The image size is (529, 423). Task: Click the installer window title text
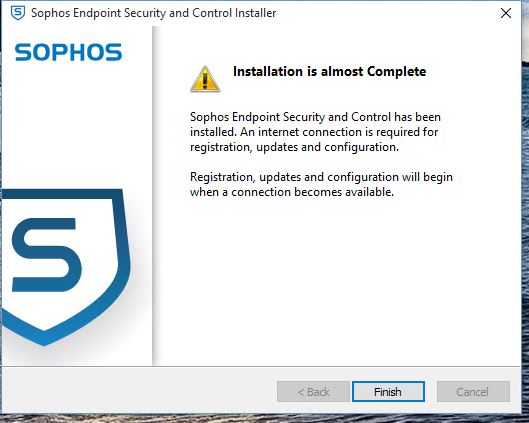pos(154,13)
